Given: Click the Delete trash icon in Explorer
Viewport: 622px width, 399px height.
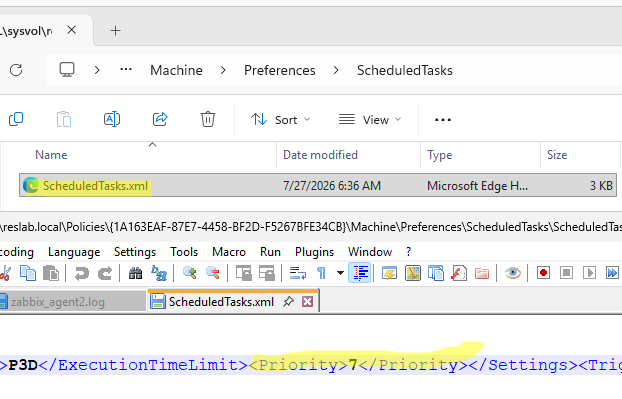Looking at the screenshot, I should (207, 119).
